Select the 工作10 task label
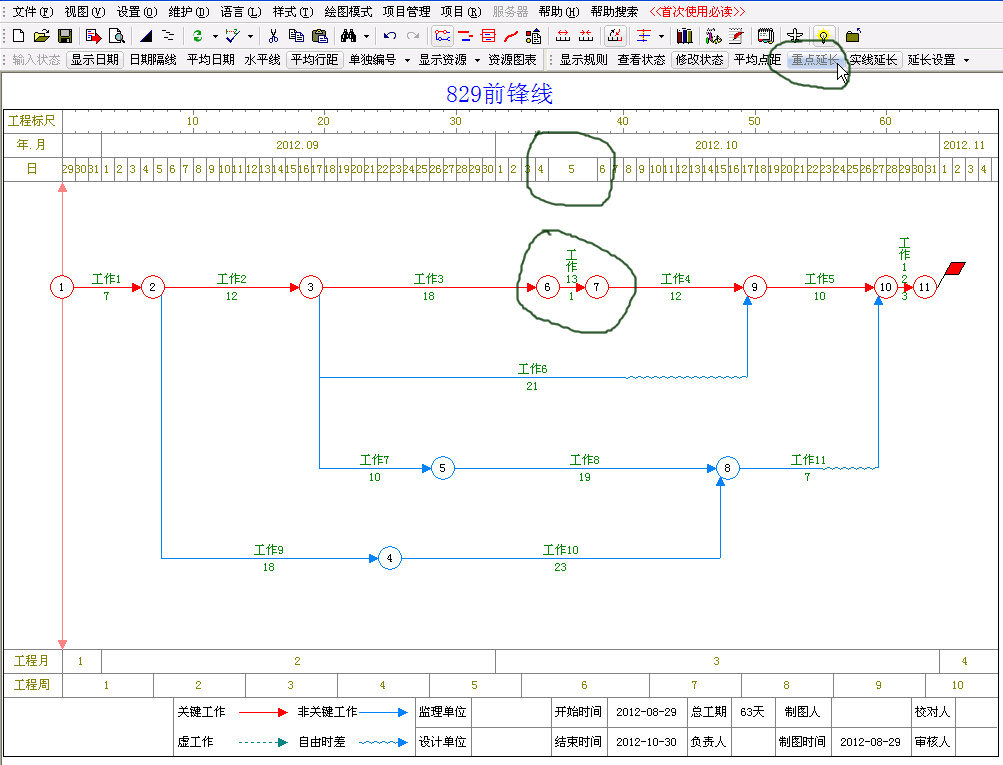This screenshot has width=1003, height=765. tap(560, 549)
